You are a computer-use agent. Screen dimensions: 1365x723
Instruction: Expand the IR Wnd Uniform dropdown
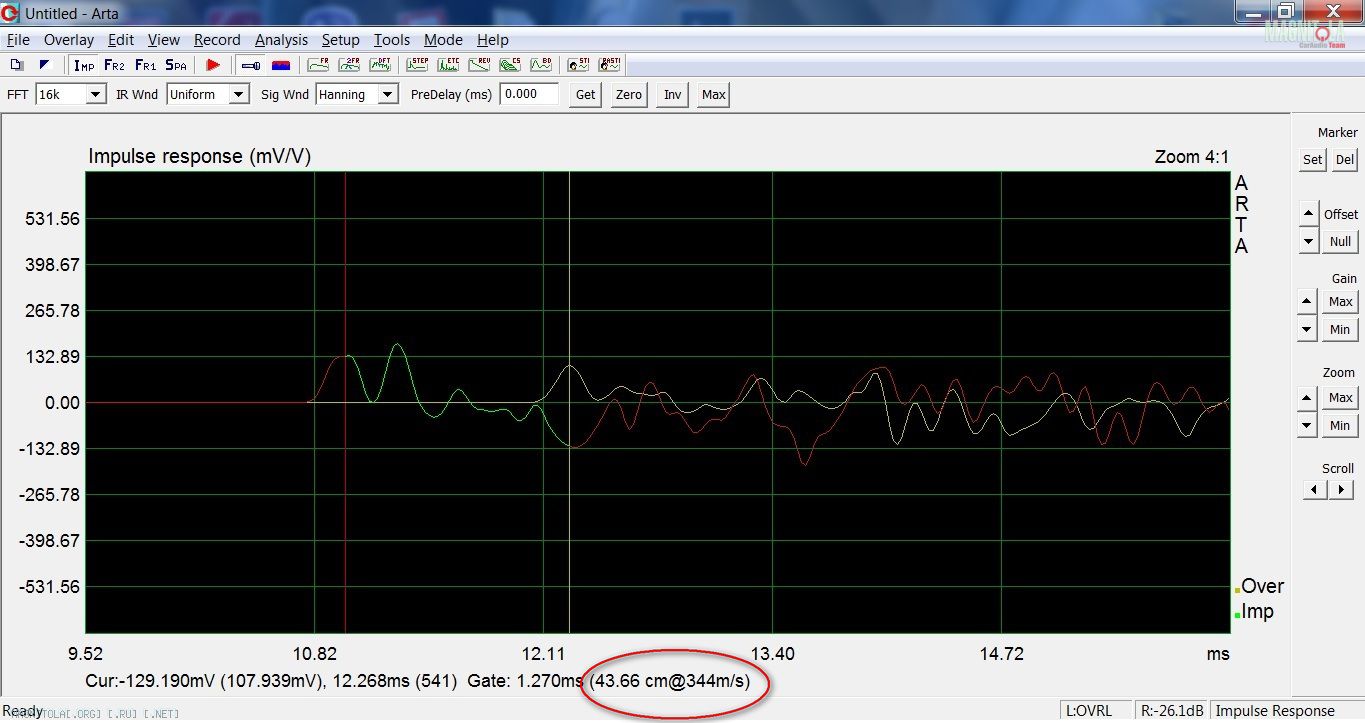coord(238,95)
